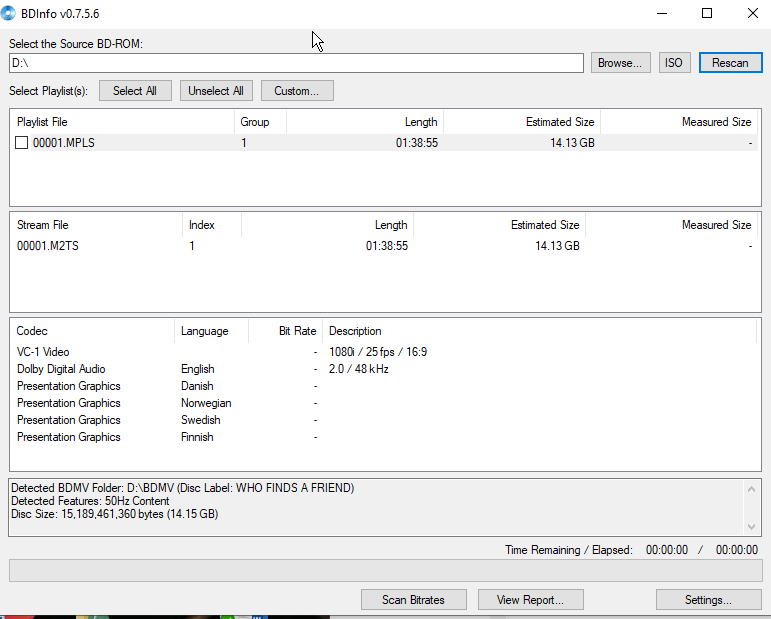Viewport: 771px width, 619px height.
Task: Select the Swedish subtitle row
Action: pos(386,420)
